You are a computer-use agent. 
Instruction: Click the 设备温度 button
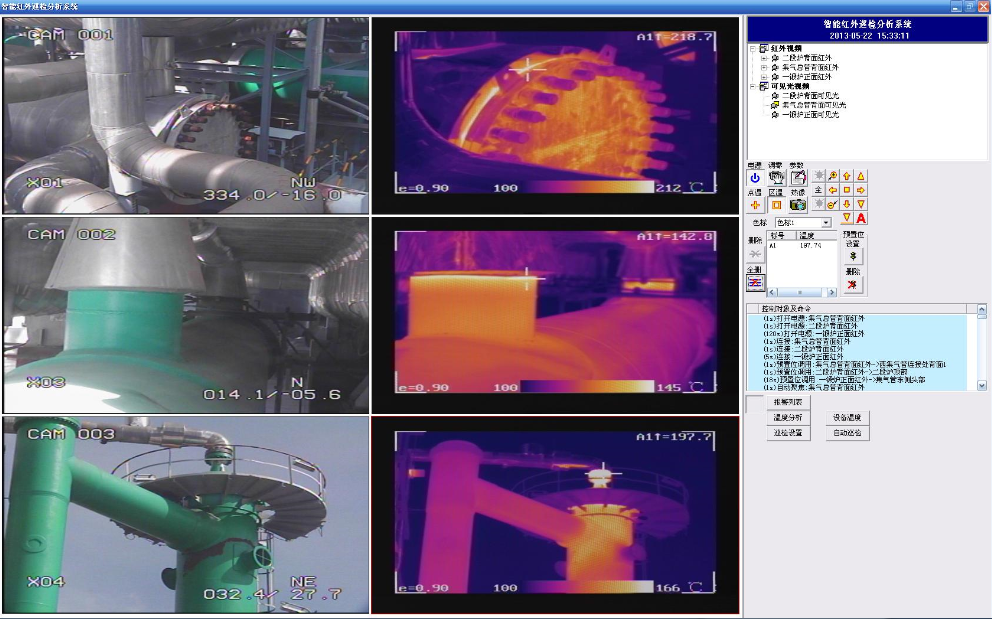coord(847,418)
